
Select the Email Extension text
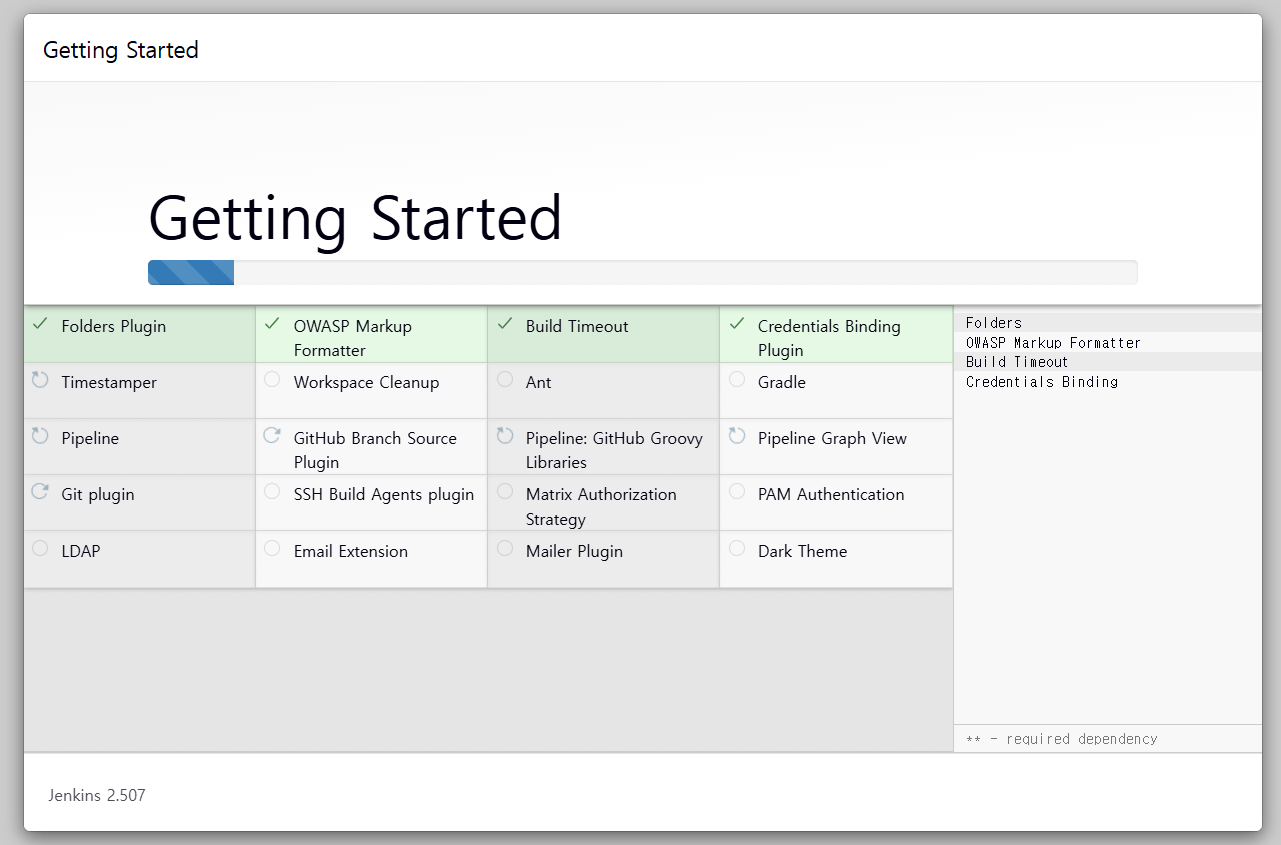pos(350,551)
